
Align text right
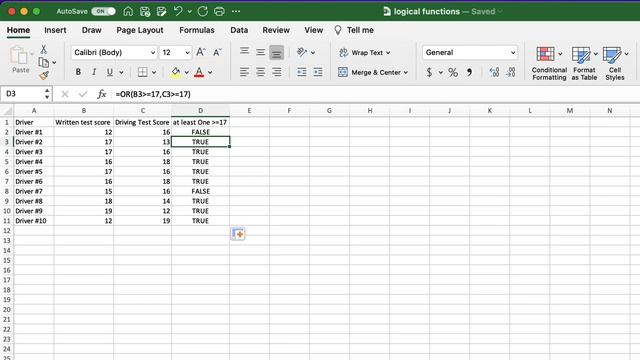coord(277,72)
